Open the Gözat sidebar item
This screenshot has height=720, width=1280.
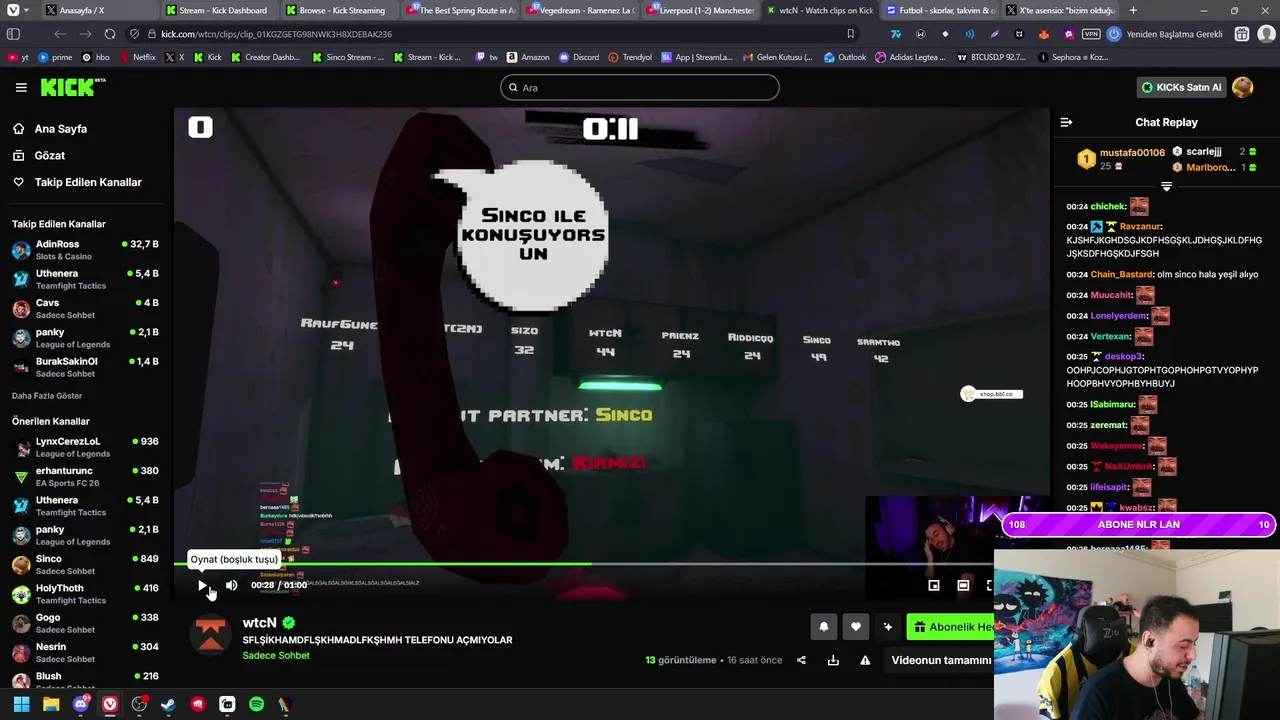tap(49, 155)
